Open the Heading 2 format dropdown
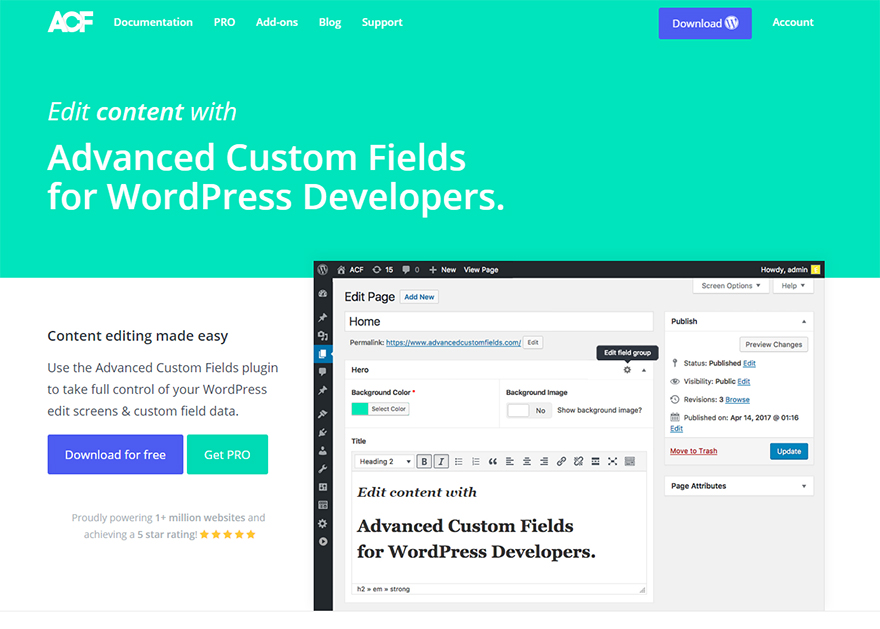The image size is (880, 629). pyautogui.click(x=383, y=462)
